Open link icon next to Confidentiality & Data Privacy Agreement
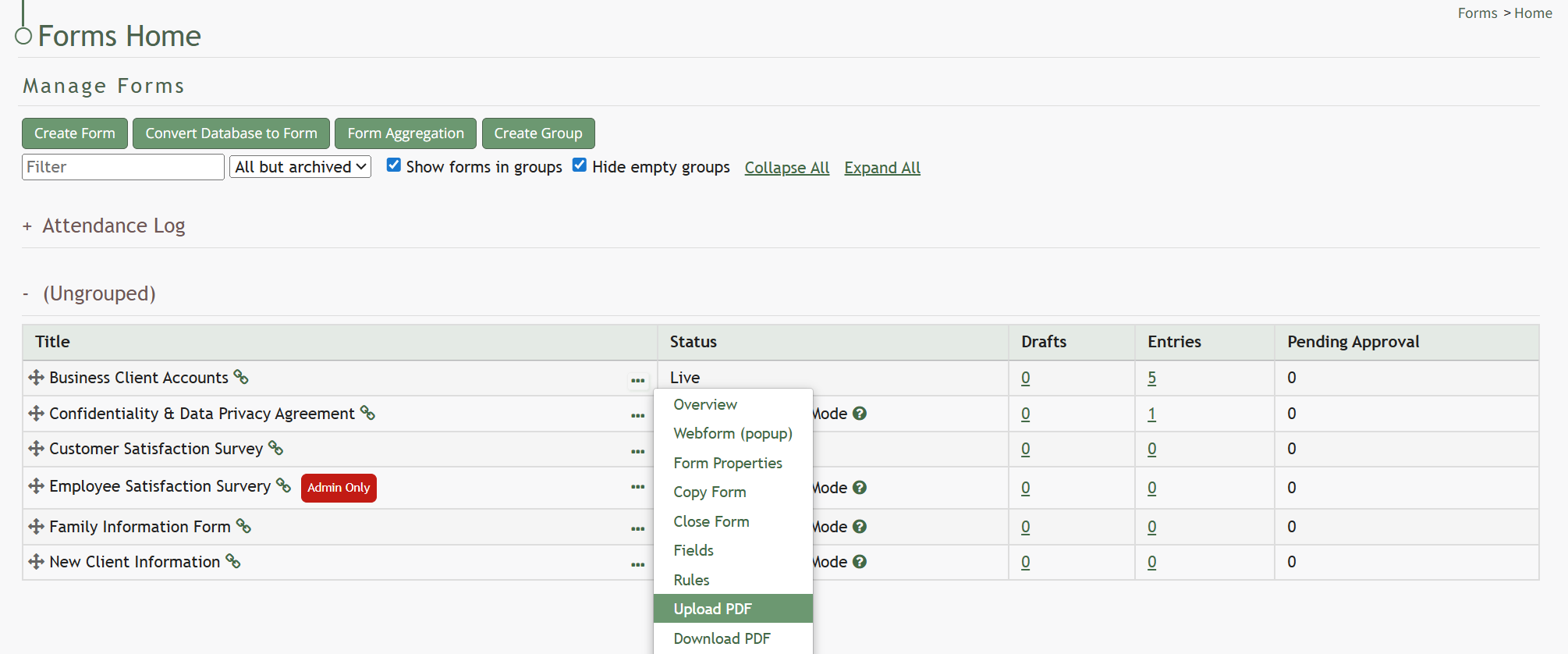1568x654 pixels. tap(367, 413)
